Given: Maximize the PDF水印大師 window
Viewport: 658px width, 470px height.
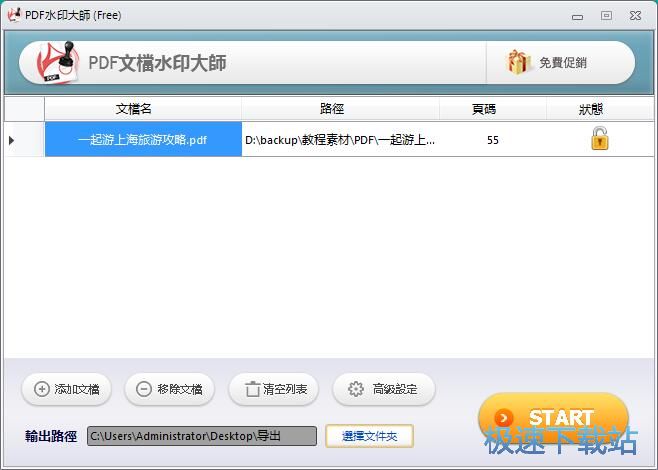Looking at the screenshot, I should (x=606, y=16).
